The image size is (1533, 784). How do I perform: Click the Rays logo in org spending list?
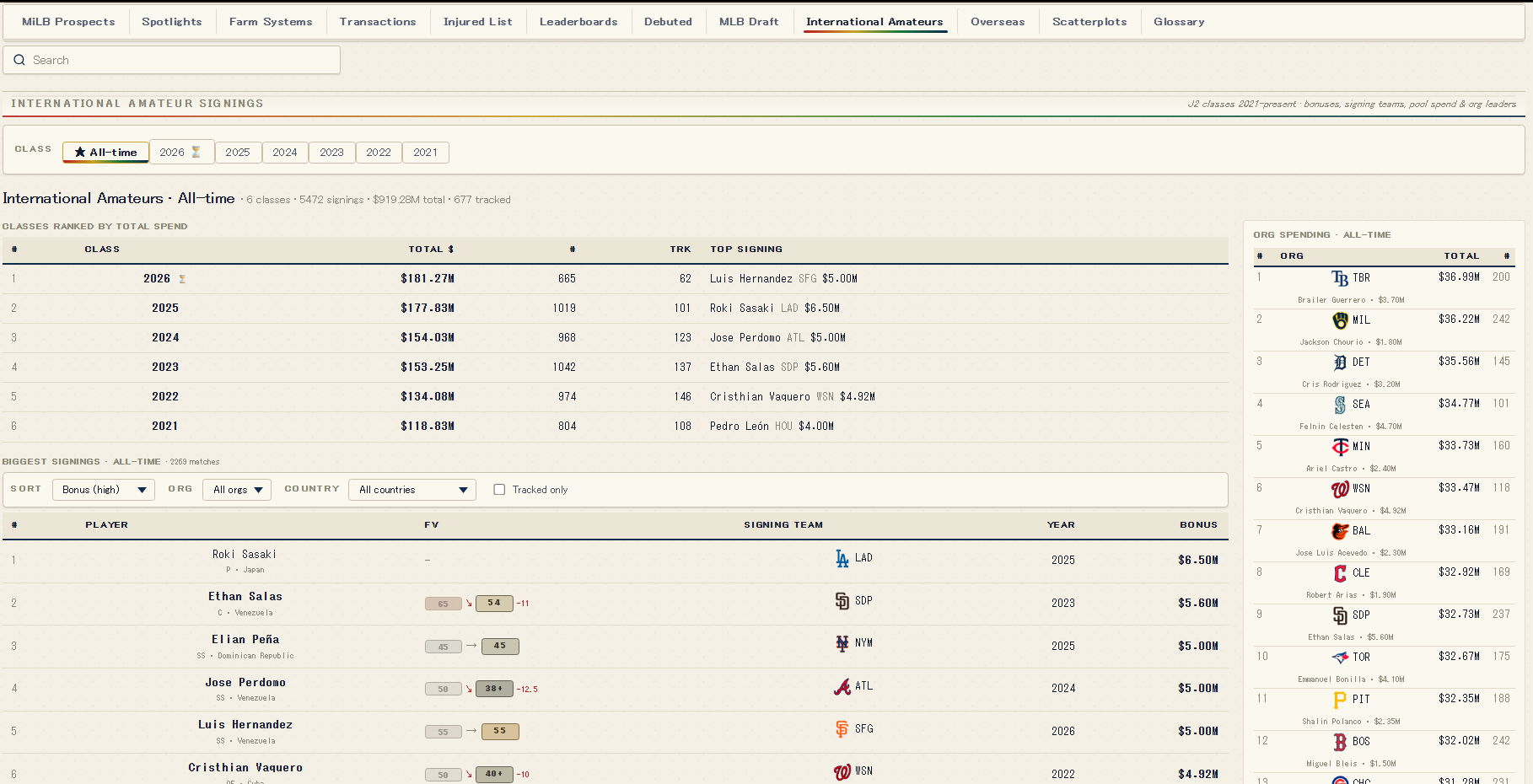pos(1340,278)
